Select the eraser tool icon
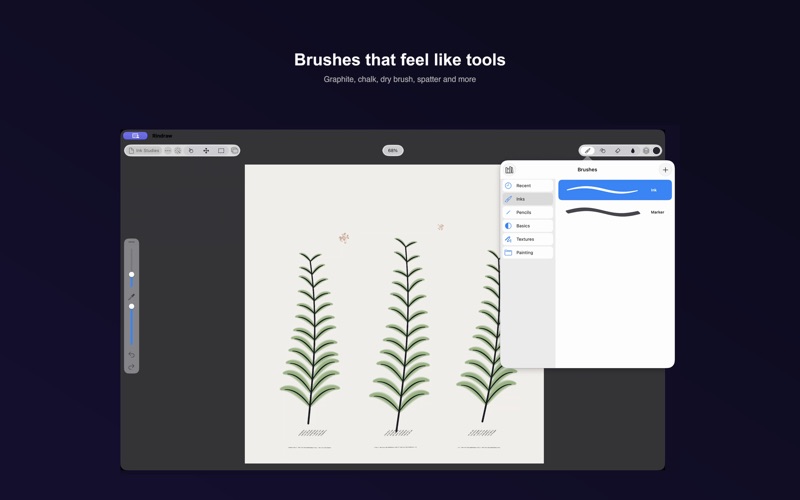The width and height of the screenshot is (800, 500). 617,151
